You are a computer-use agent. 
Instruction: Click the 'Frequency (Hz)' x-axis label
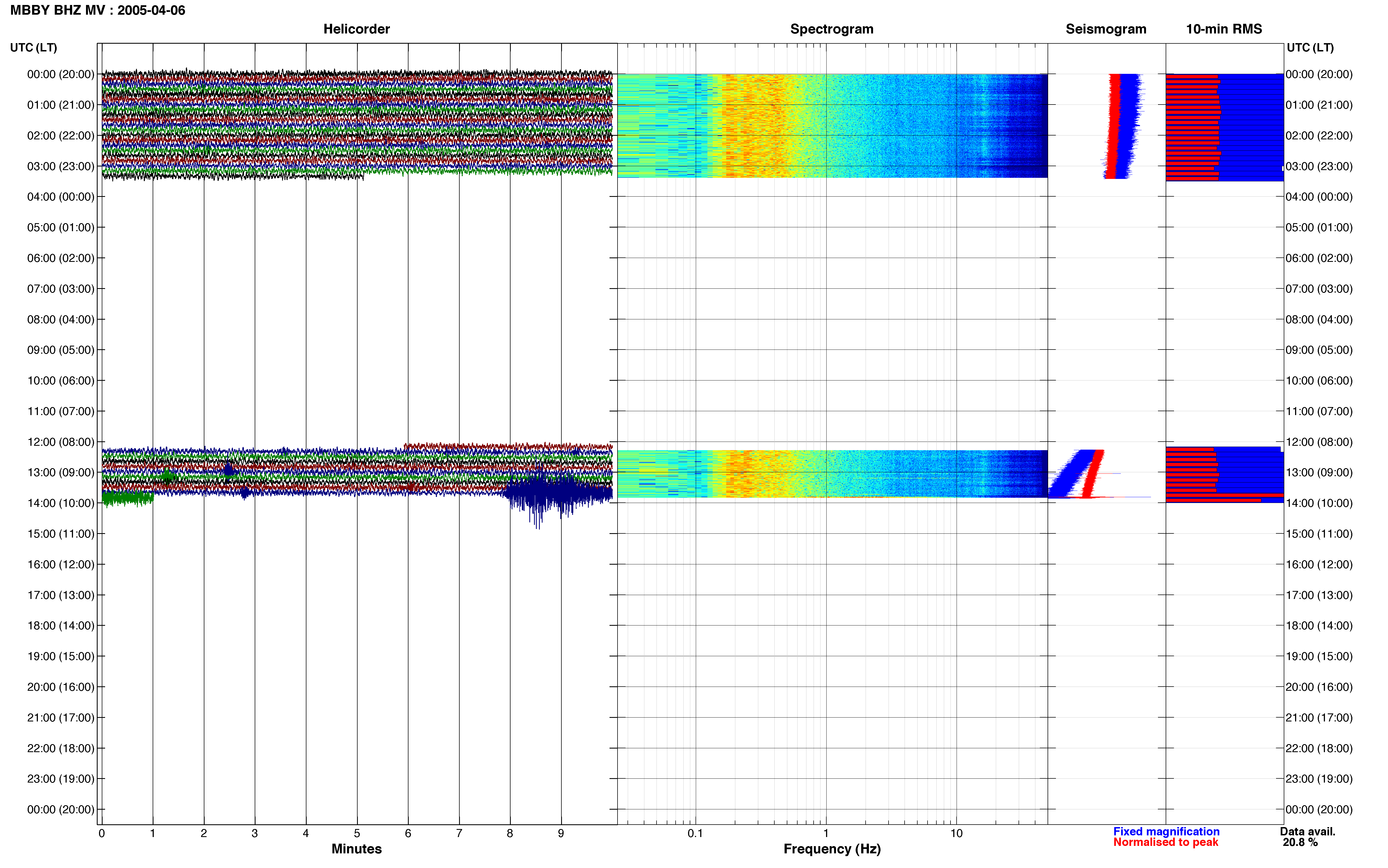[832, 849]
